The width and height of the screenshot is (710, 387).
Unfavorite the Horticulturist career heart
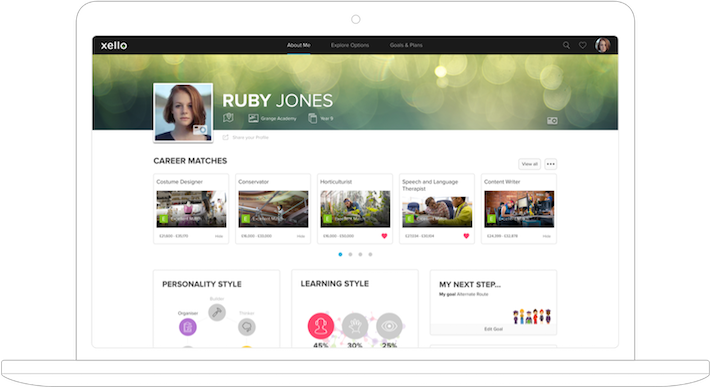click(384, 236)
